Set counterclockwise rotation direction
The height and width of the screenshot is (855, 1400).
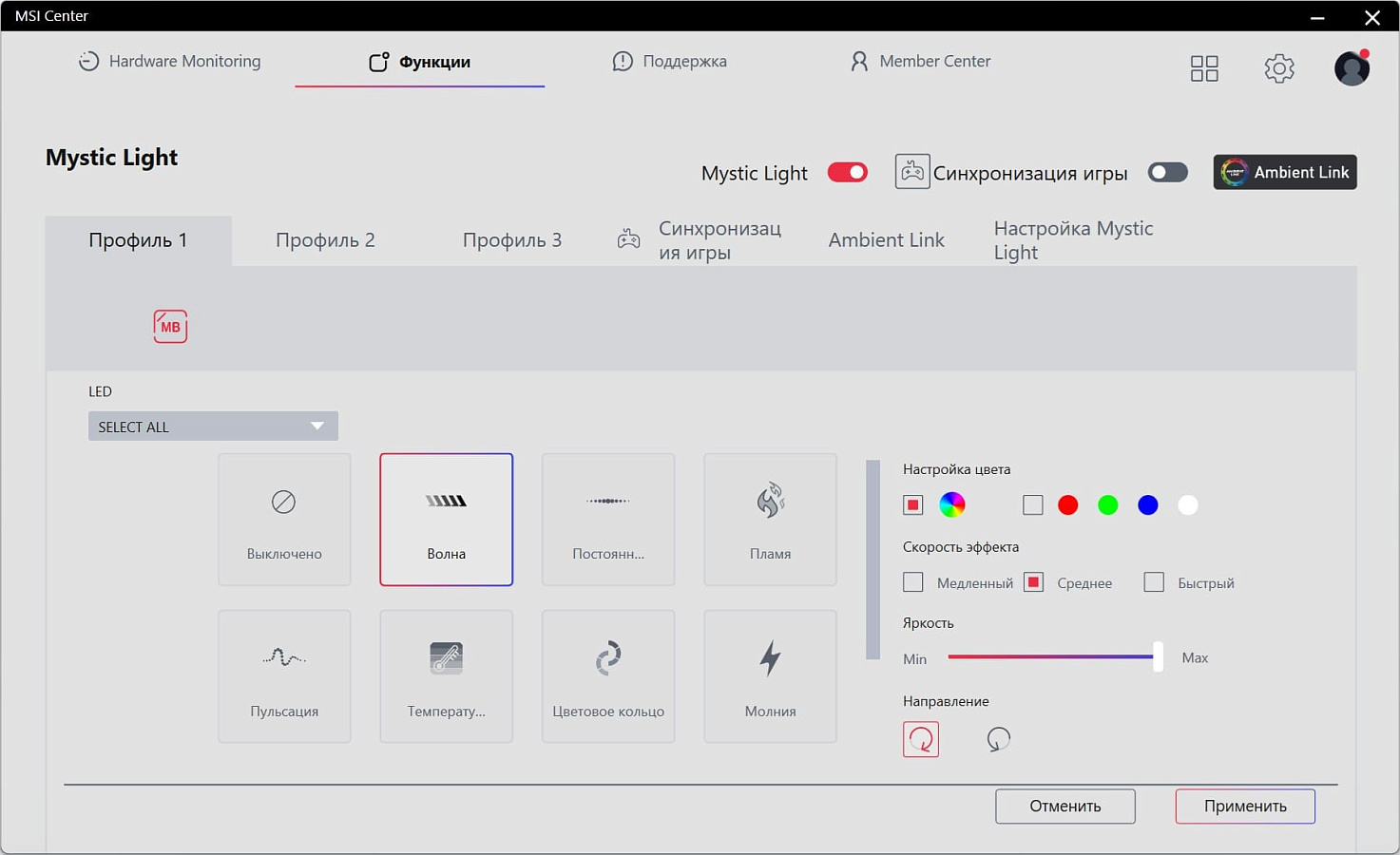(x=998, y=739)
